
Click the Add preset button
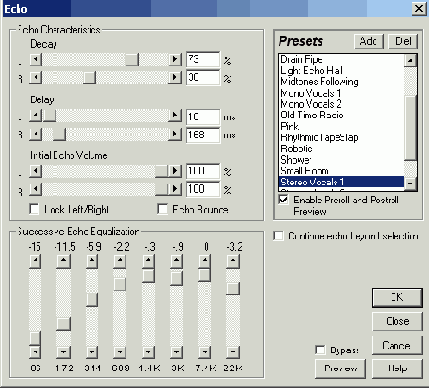[369, 41]
